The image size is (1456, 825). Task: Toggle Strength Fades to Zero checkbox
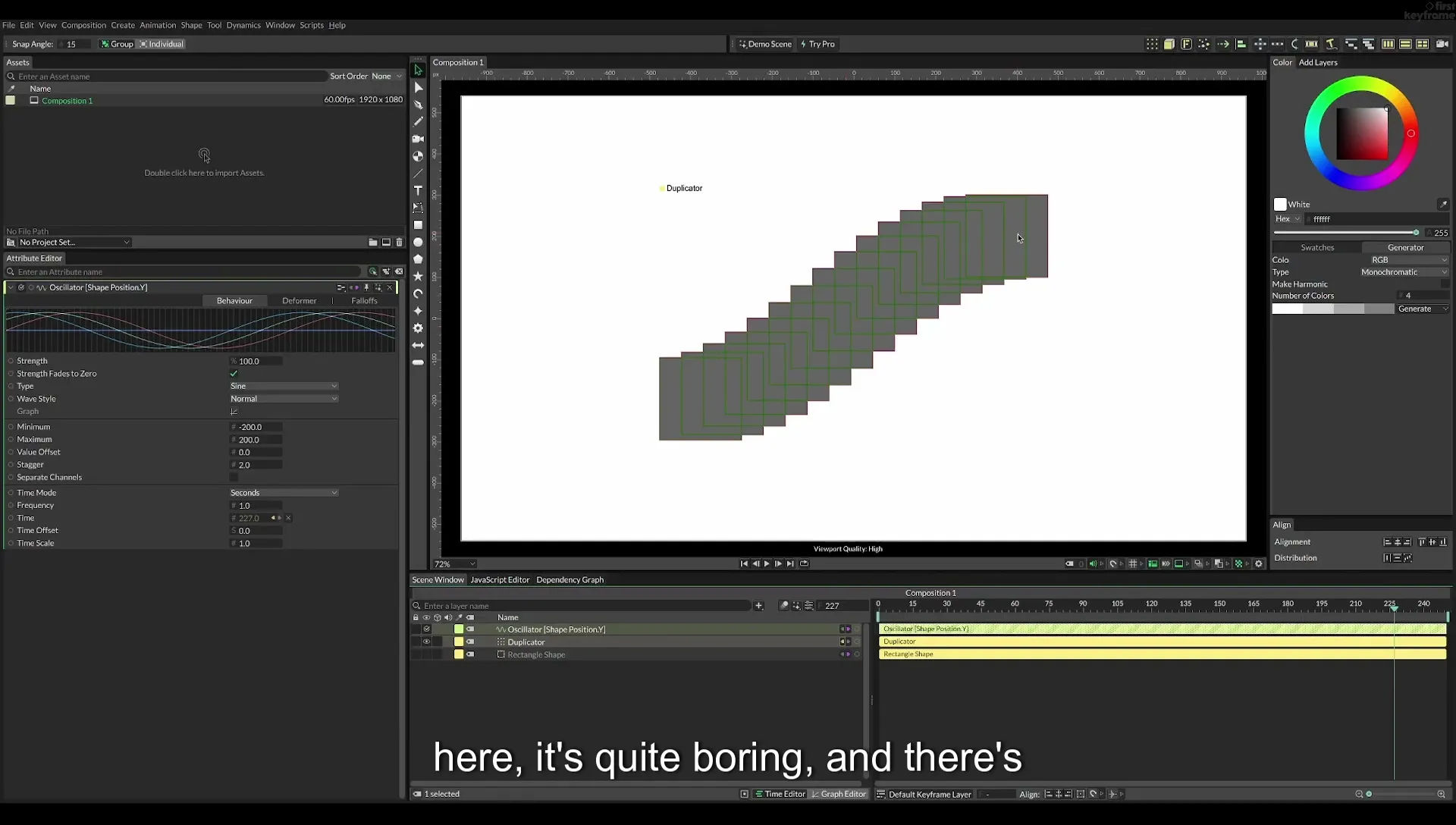[x=234, y=374]
